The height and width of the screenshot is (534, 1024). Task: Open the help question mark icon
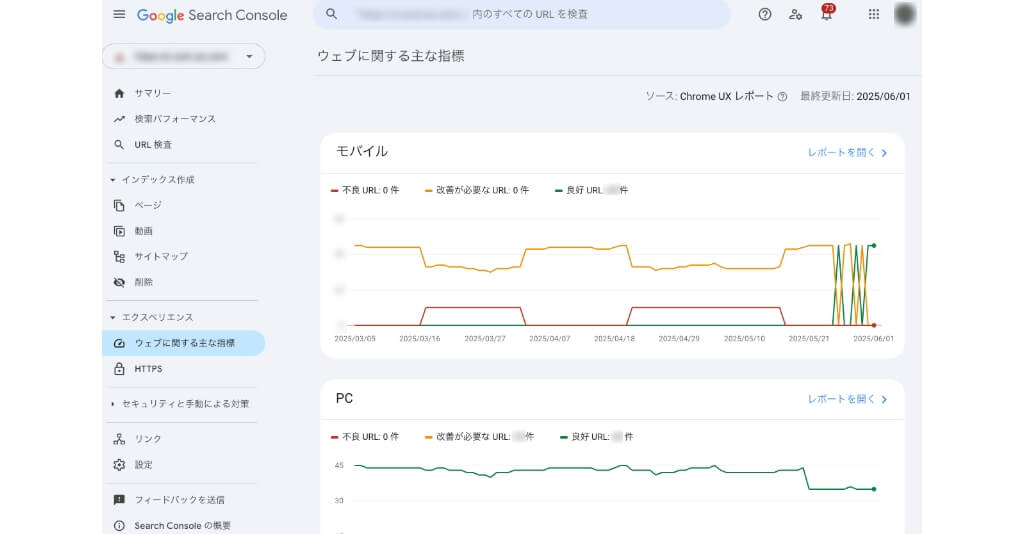tap(765, 14)
